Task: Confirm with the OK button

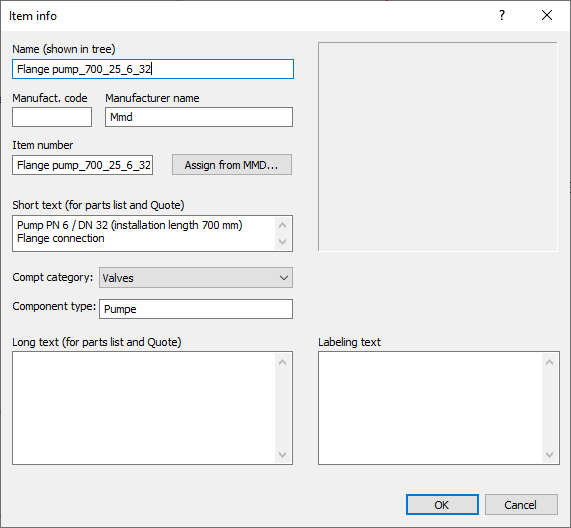Action: coord(442,505)
